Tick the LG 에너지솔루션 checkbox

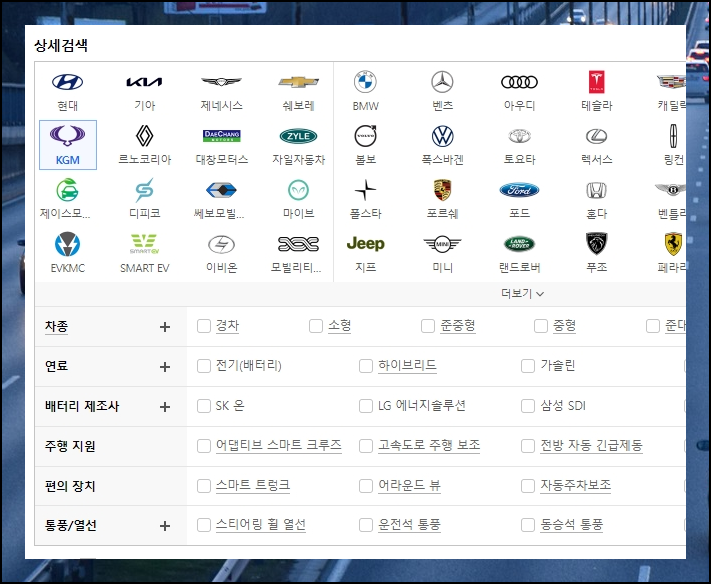pyautogui.click(x=365, y=406)
